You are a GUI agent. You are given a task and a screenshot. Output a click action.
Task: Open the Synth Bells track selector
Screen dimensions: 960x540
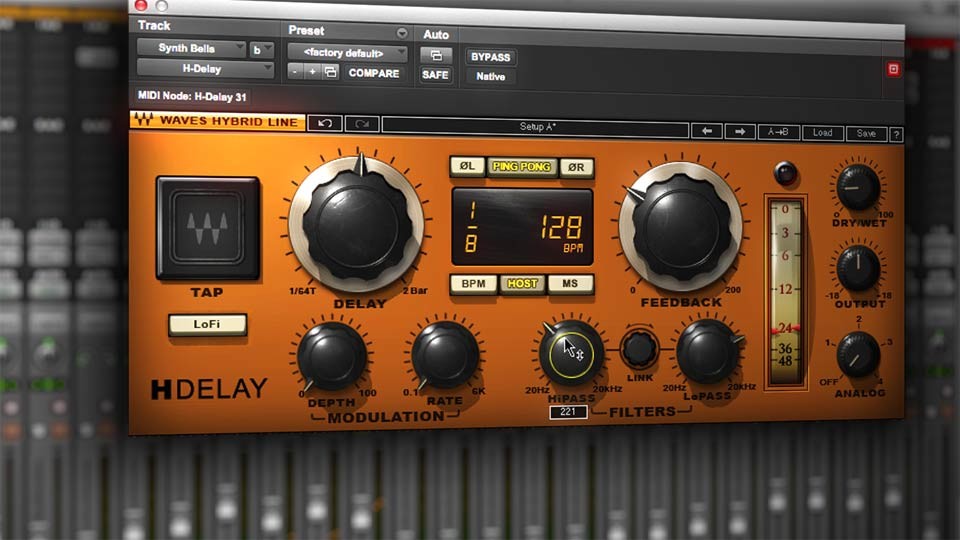coord(191,48)
